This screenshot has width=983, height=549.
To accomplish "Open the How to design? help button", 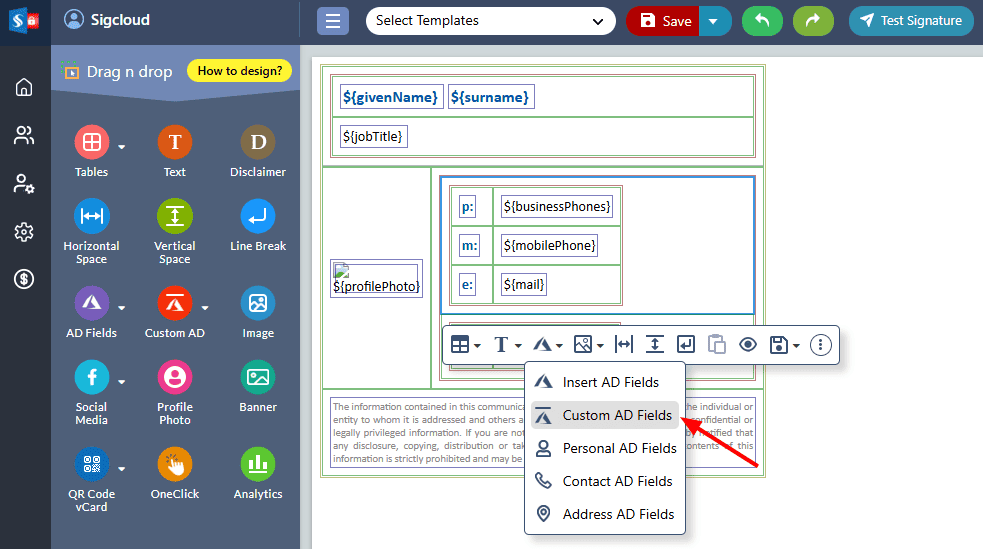I will 239,71.
